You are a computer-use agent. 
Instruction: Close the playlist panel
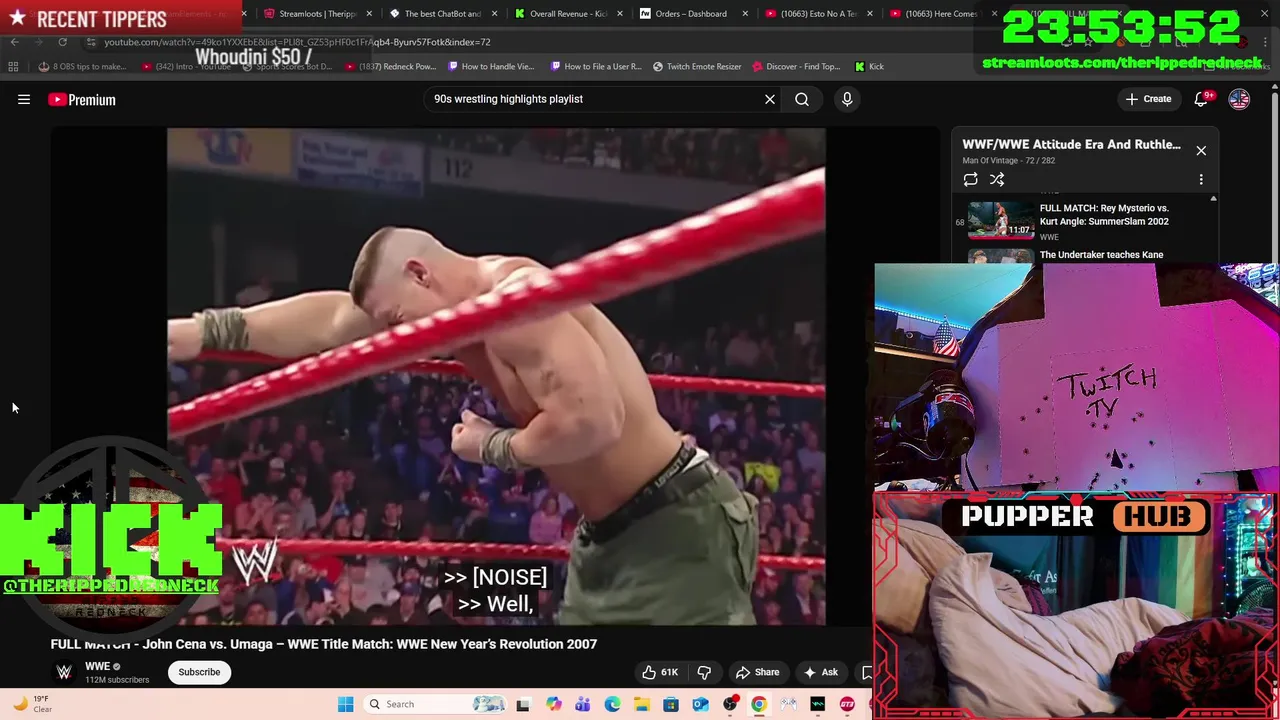click(1201, 150)
